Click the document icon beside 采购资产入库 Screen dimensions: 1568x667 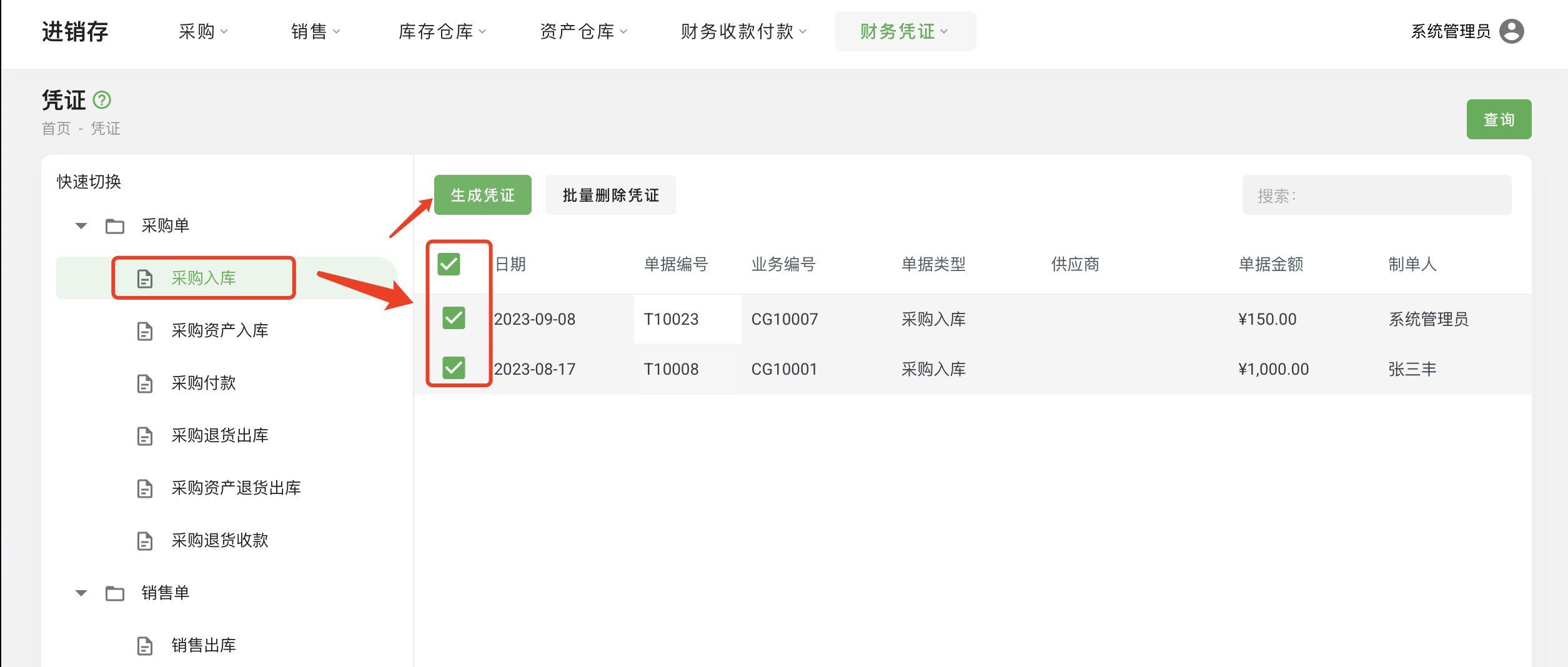145,331
